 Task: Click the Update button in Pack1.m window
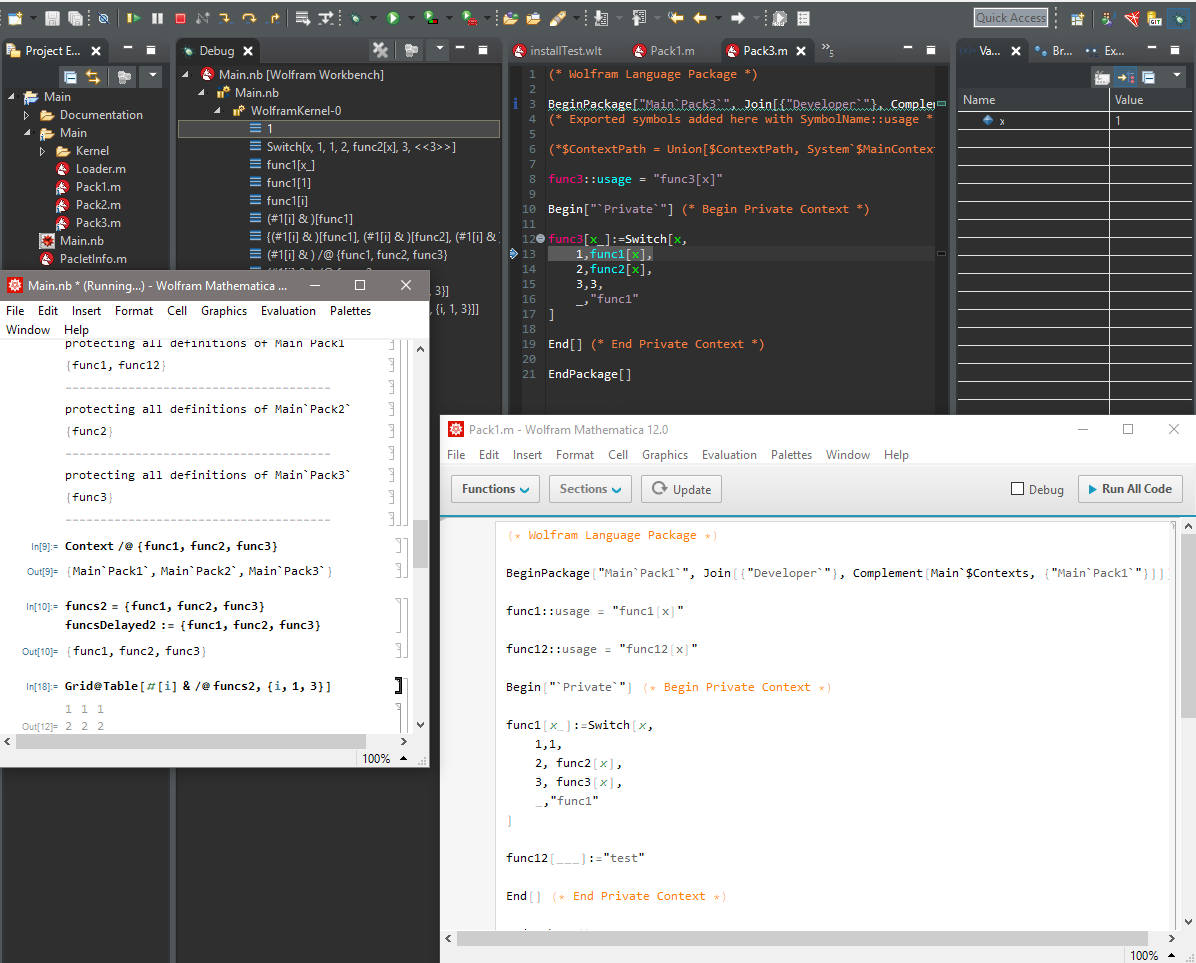(681, 489)
